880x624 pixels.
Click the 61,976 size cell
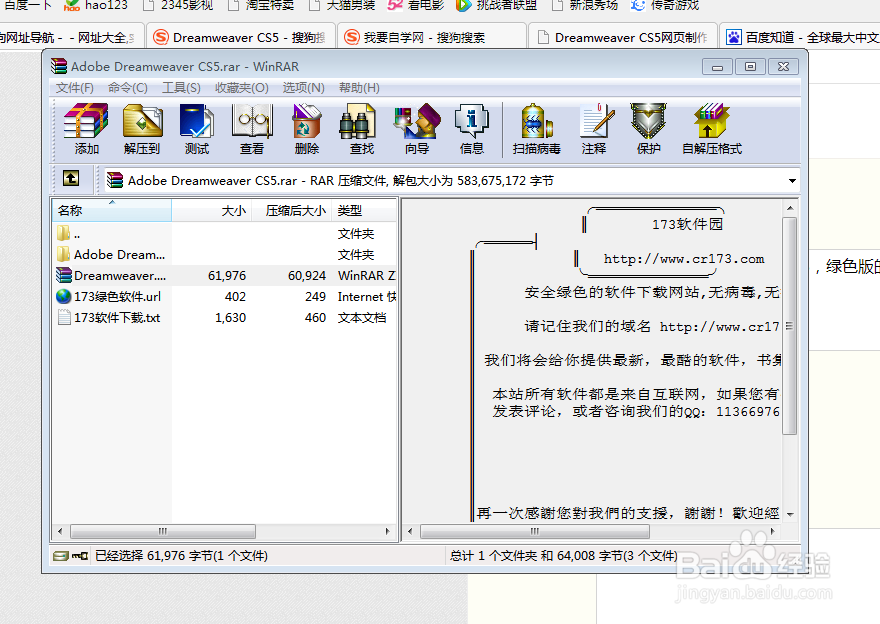pyautogui.click(x=227, y=276)
